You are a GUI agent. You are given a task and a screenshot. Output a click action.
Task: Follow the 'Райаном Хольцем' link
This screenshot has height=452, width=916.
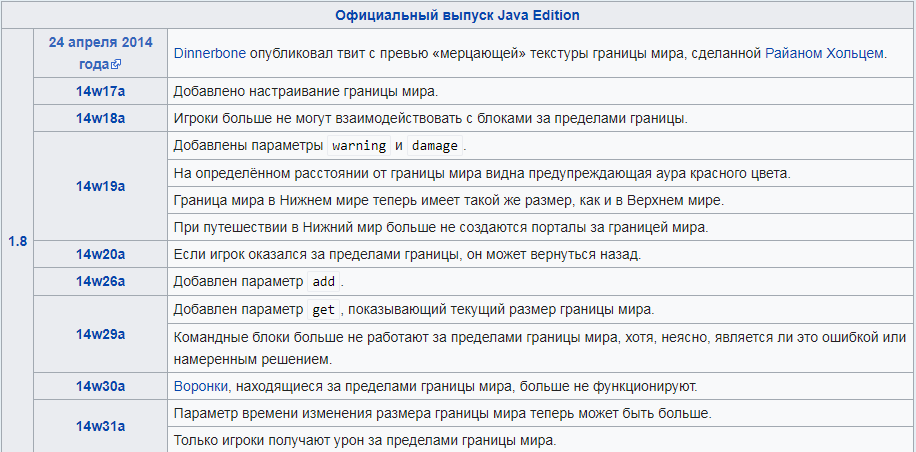(824, 54)
